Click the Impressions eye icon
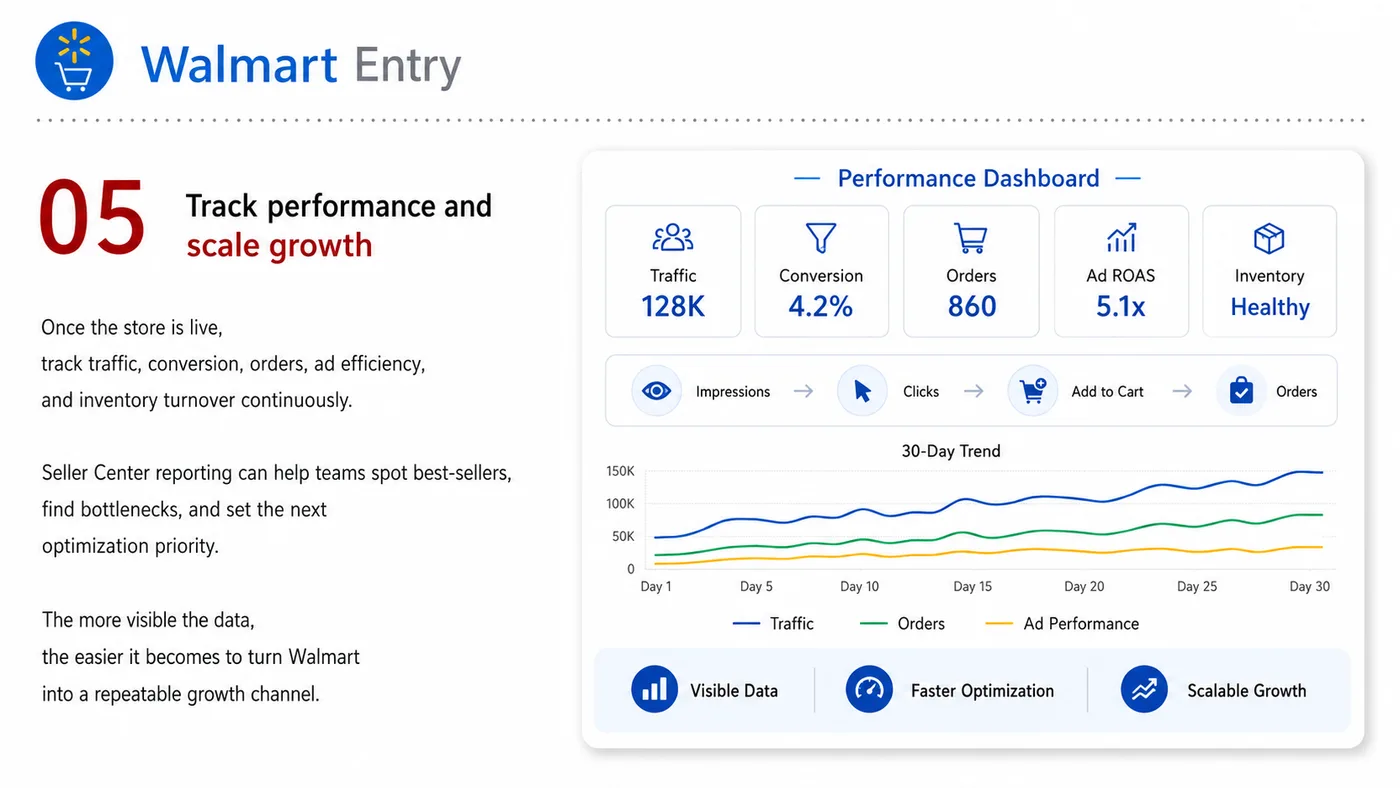Viewport: 1400px width, 788px height. 657,391
